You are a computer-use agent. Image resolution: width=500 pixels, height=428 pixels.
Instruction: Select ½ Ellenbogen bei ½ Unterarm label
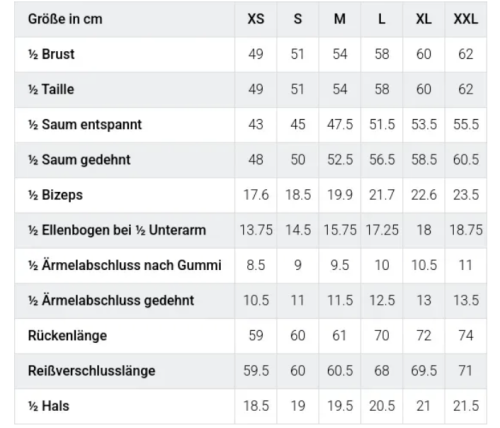click(x=117, y=230)
